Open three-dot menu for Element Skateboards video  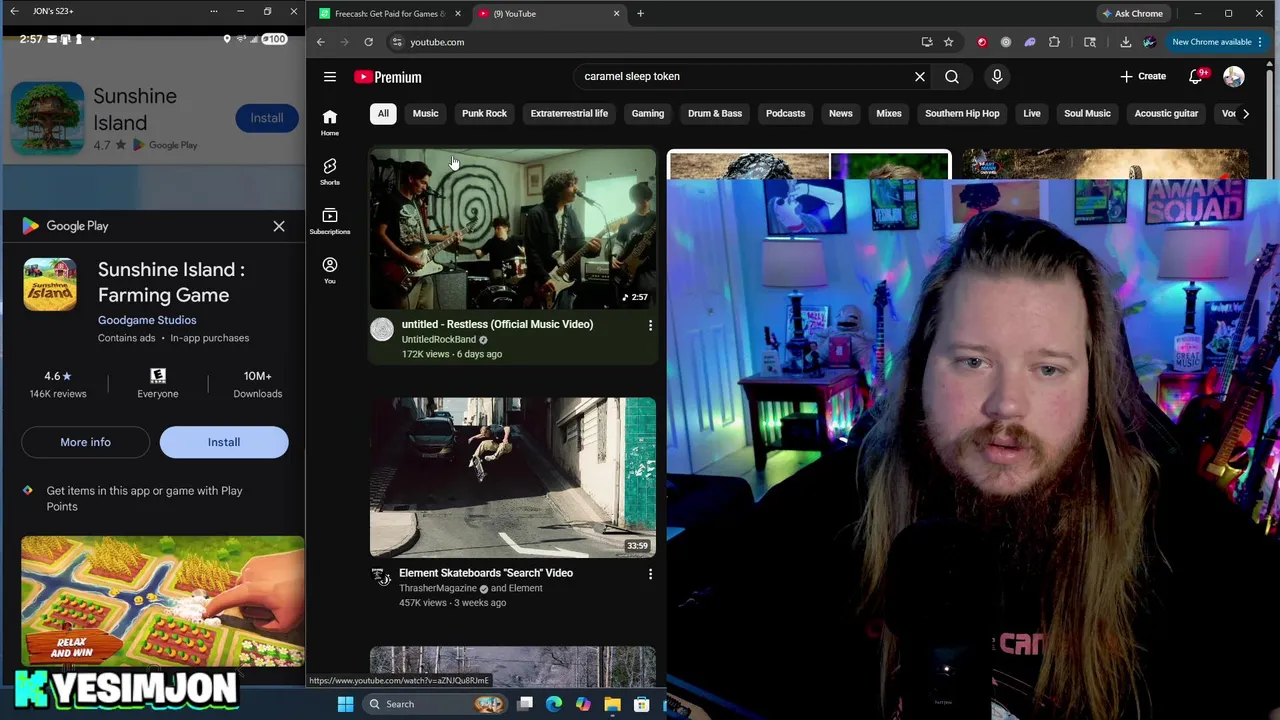click(650, 574)
